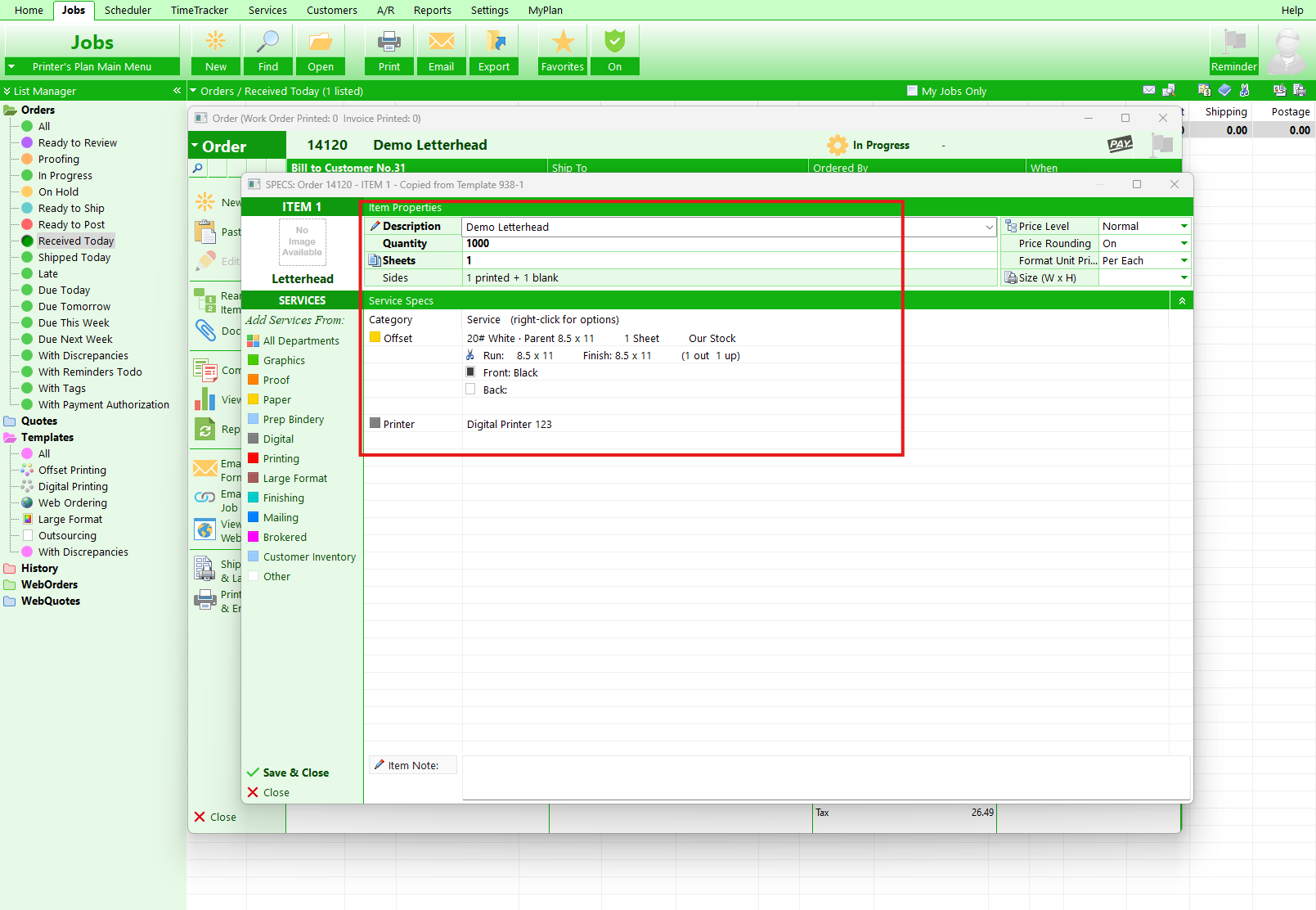Open the Find magnifier tool
1316x910 pixels.
268,41
